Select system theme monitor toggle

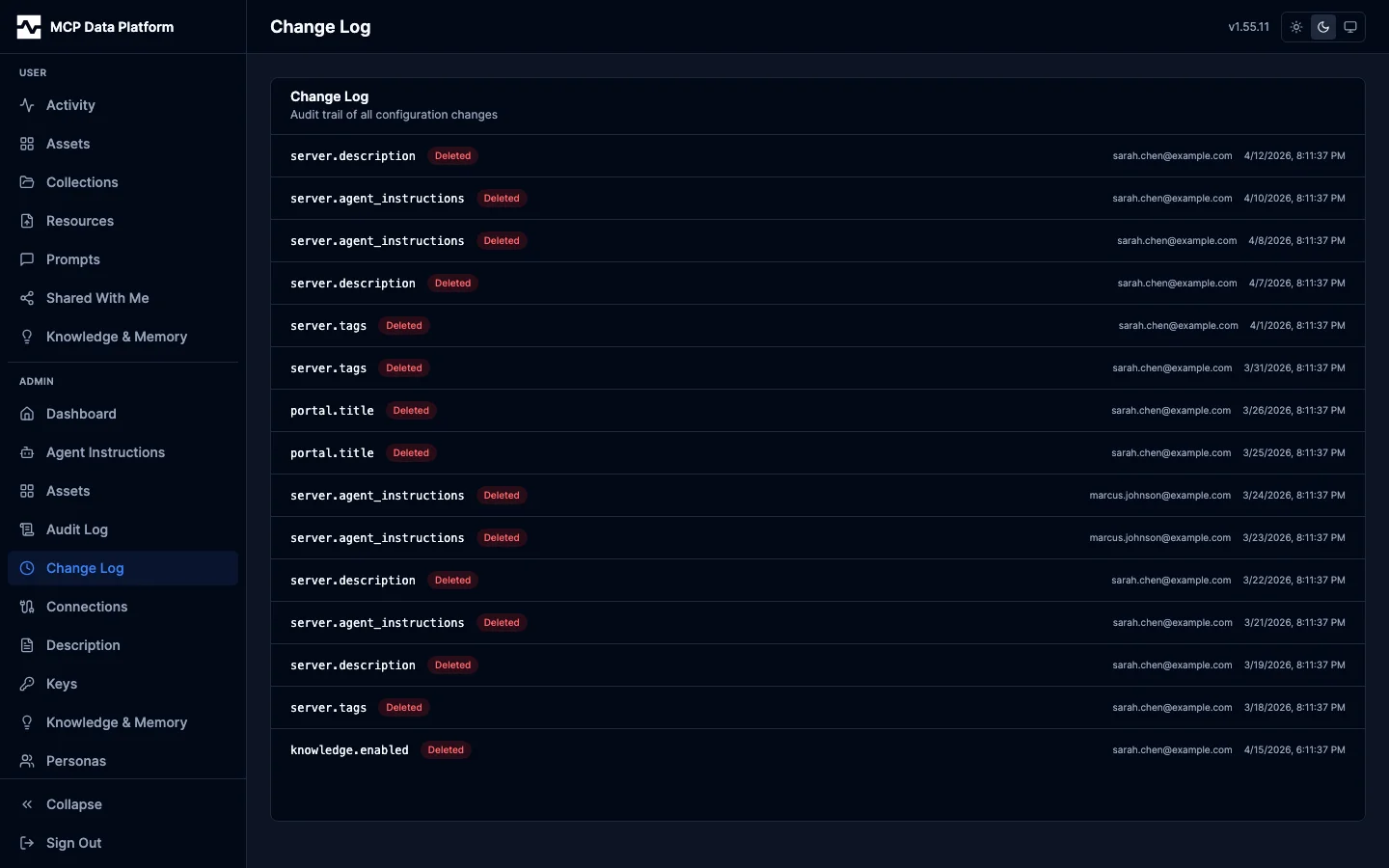coord(1349,27)
